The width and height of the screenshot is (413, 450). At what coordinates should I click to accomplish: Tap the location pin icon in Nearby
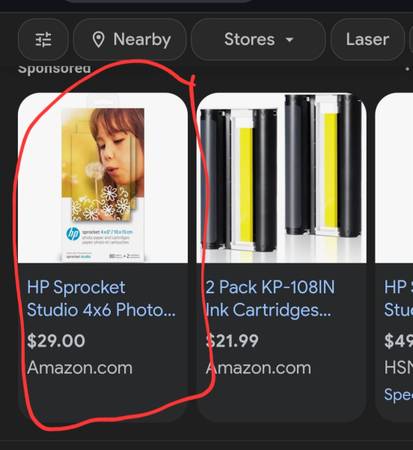[x=98, y=40]
